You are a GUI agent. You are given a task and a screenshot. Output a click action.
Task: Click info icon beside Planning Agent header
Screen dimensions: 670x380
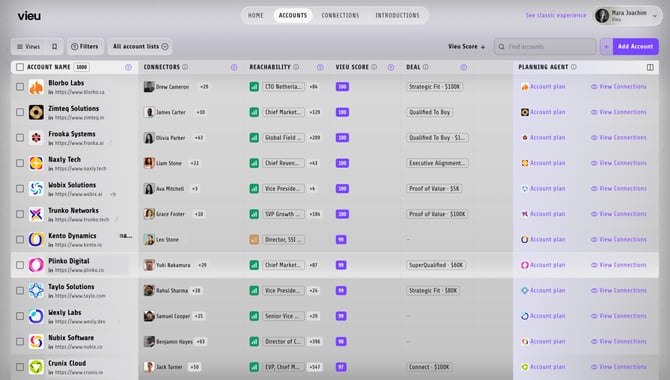point(574,67)
